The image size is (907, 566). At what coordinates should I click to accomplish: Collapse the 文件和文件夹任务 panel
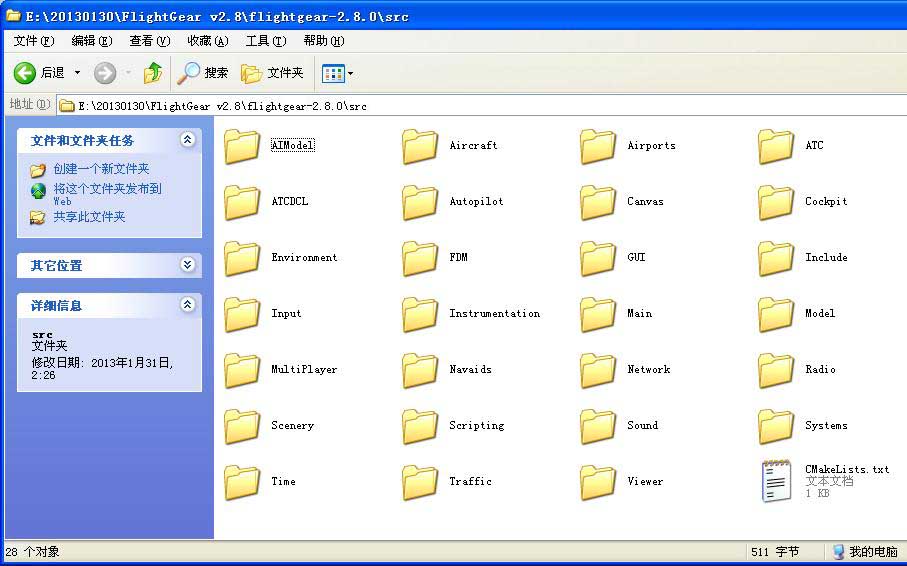[x=187, y=139]
